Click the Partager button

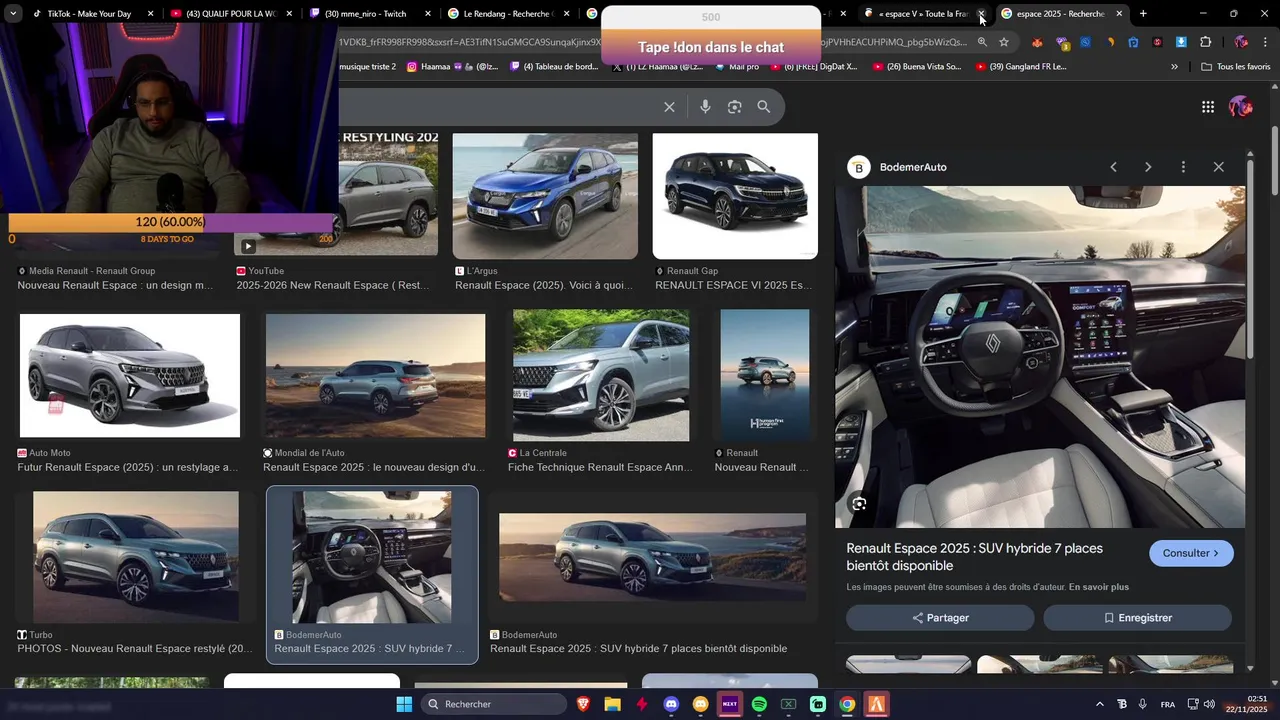[940, 618]
